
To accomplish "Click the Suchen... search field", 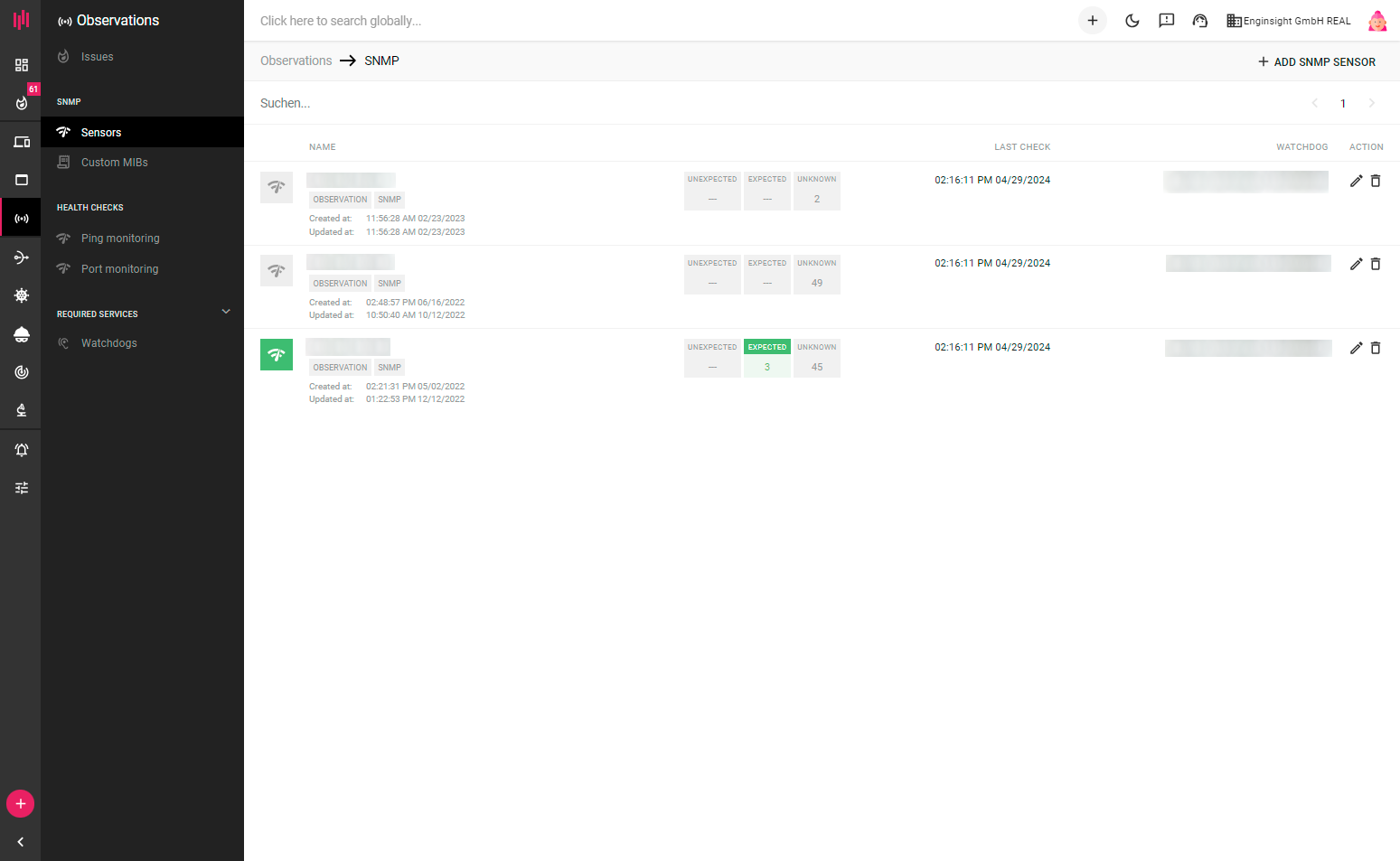I will click(x=542, y=103).
